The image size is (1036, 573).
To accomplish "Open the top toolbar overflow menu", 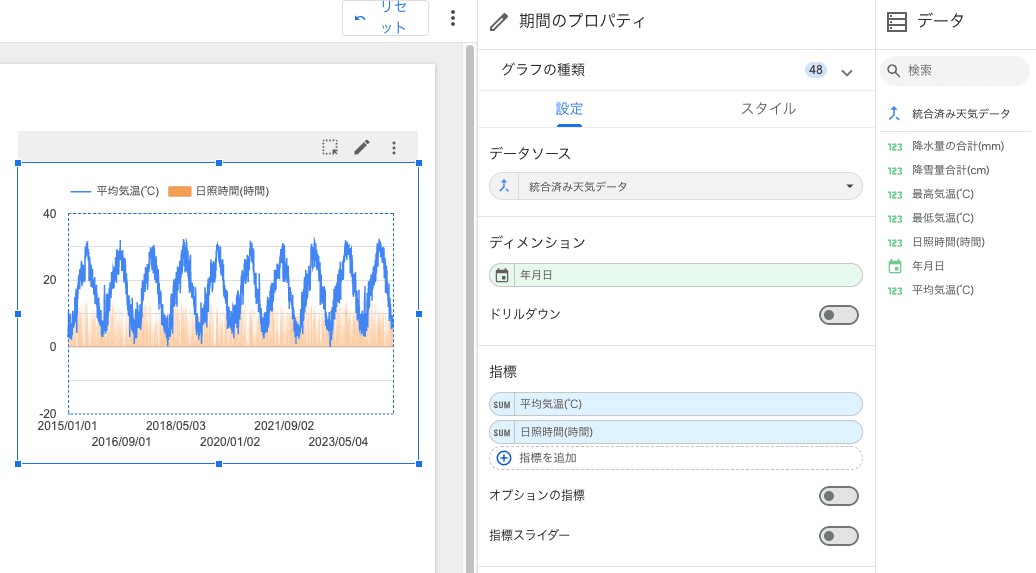I will (453, 18).
